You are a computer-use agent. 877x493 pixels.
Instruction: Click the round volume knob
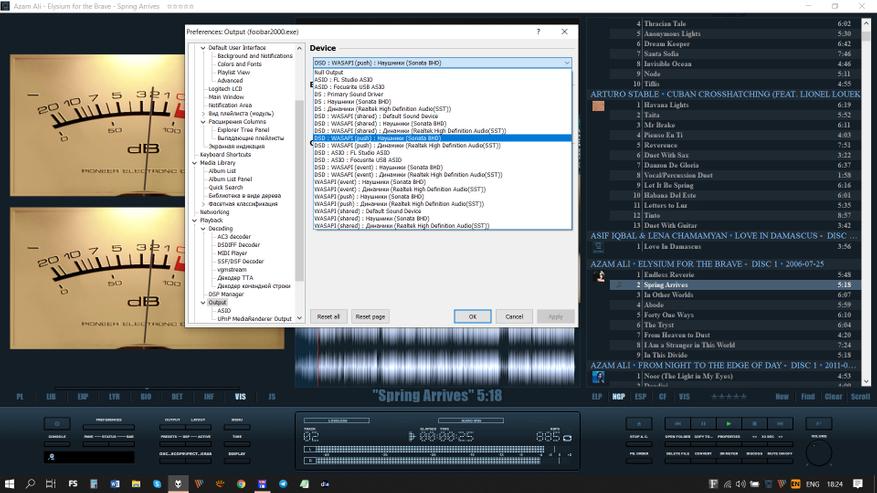819,453
